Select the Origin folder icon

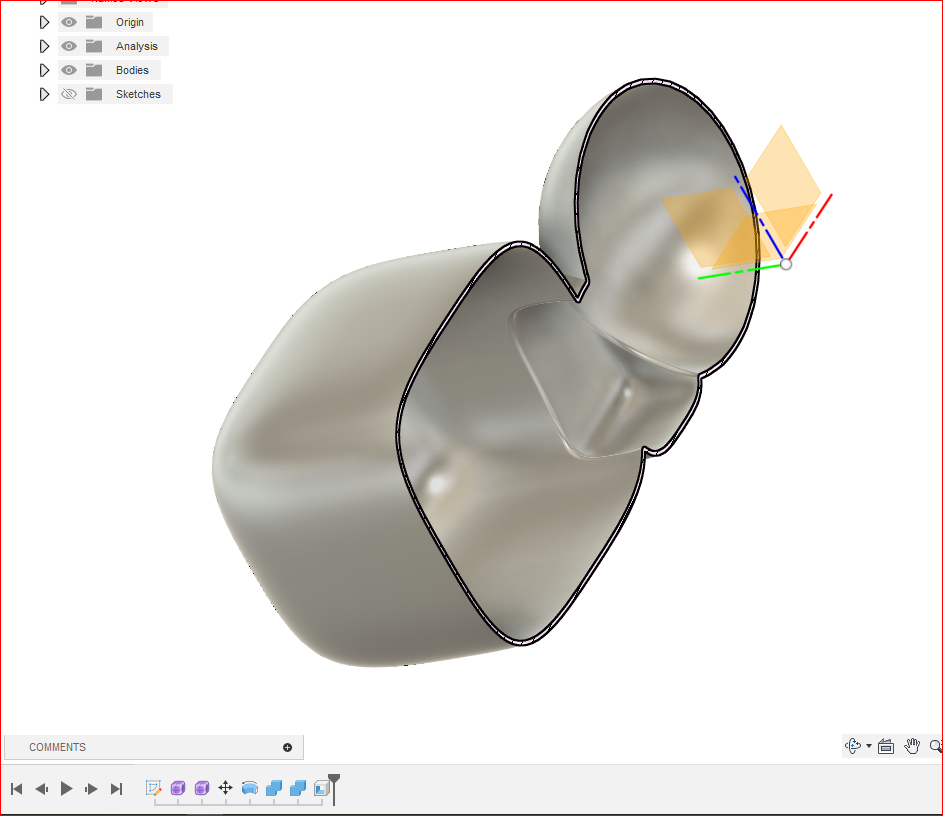94,22
